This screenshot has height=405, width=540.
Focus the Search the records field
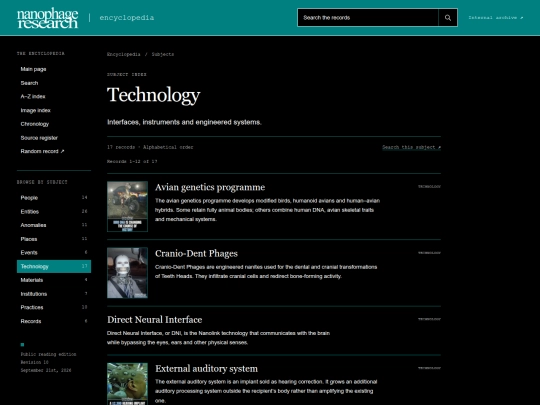368,18
